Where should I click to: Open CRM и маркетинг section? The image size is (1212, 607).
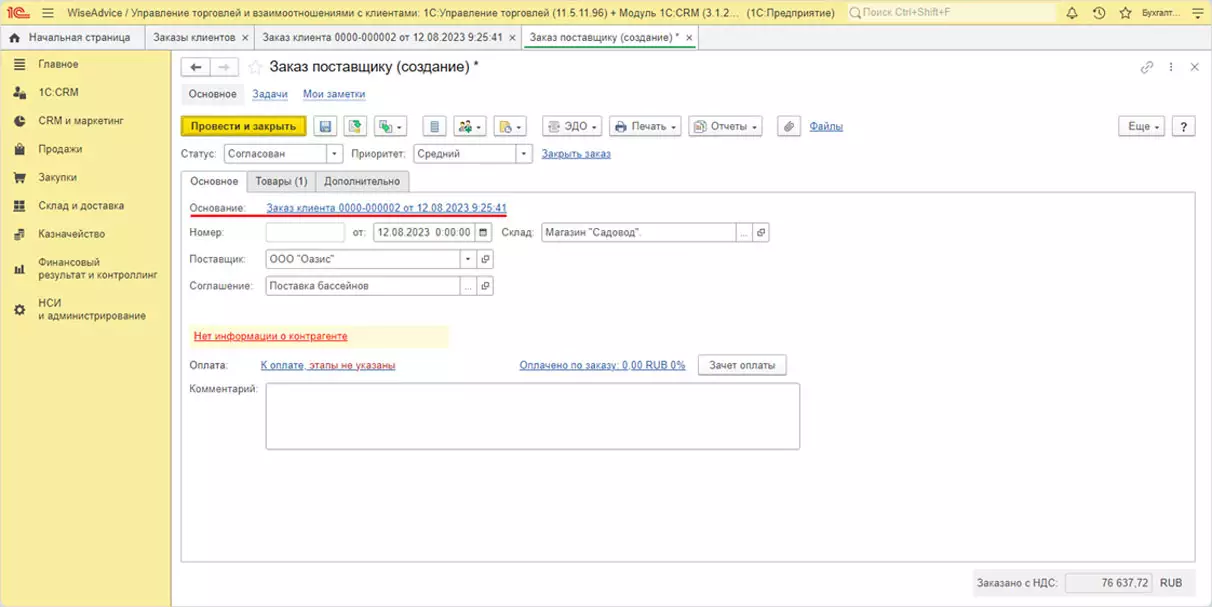[80, 120]
